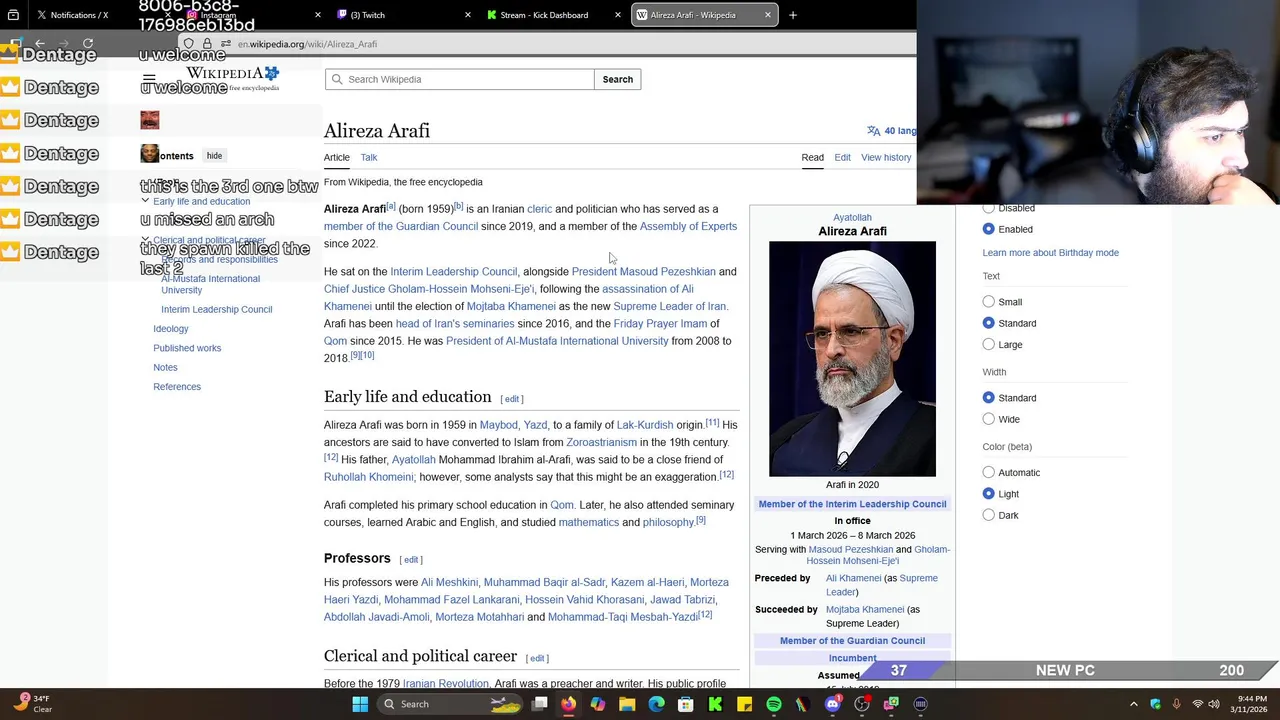Open Sticky Notes from the taskbar

click(744, 704)
